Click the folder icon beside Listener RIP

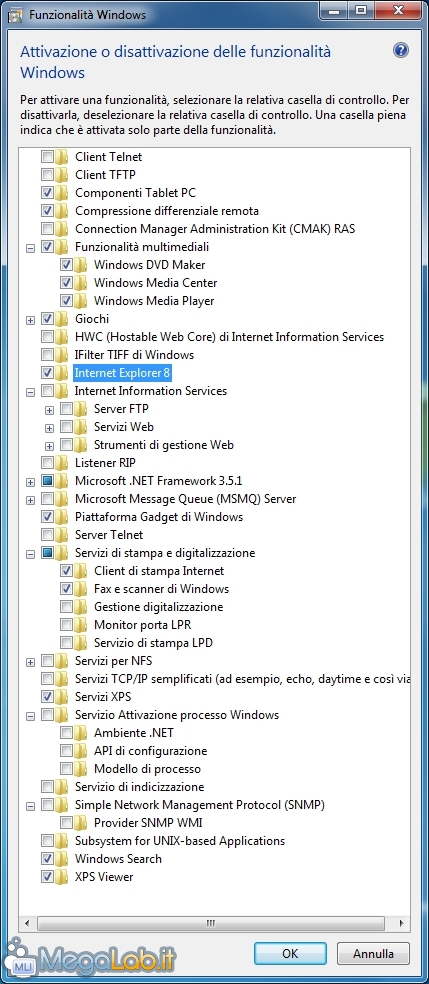tap(61, 463)
